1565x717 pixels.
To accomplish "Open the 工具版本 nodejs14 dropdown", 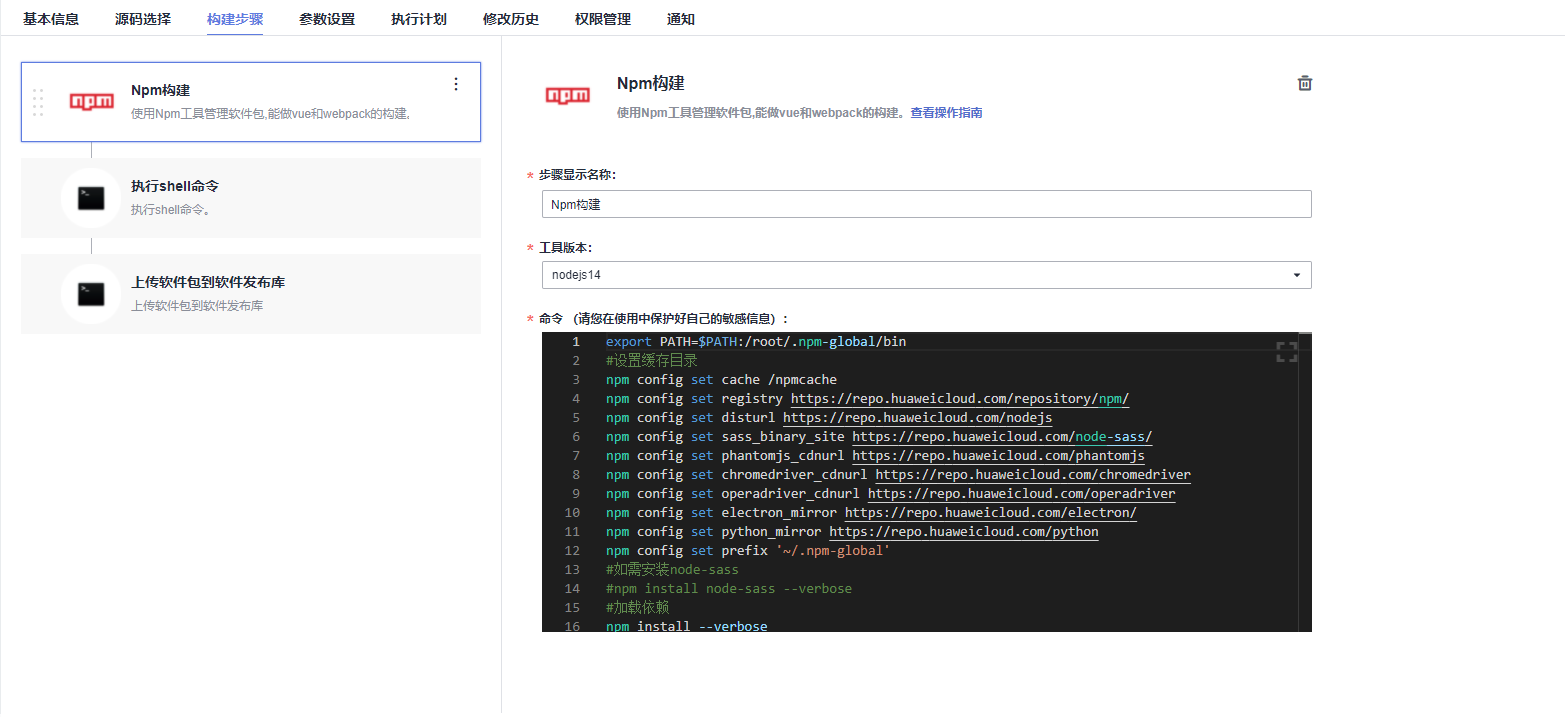I will click(927, 275).
